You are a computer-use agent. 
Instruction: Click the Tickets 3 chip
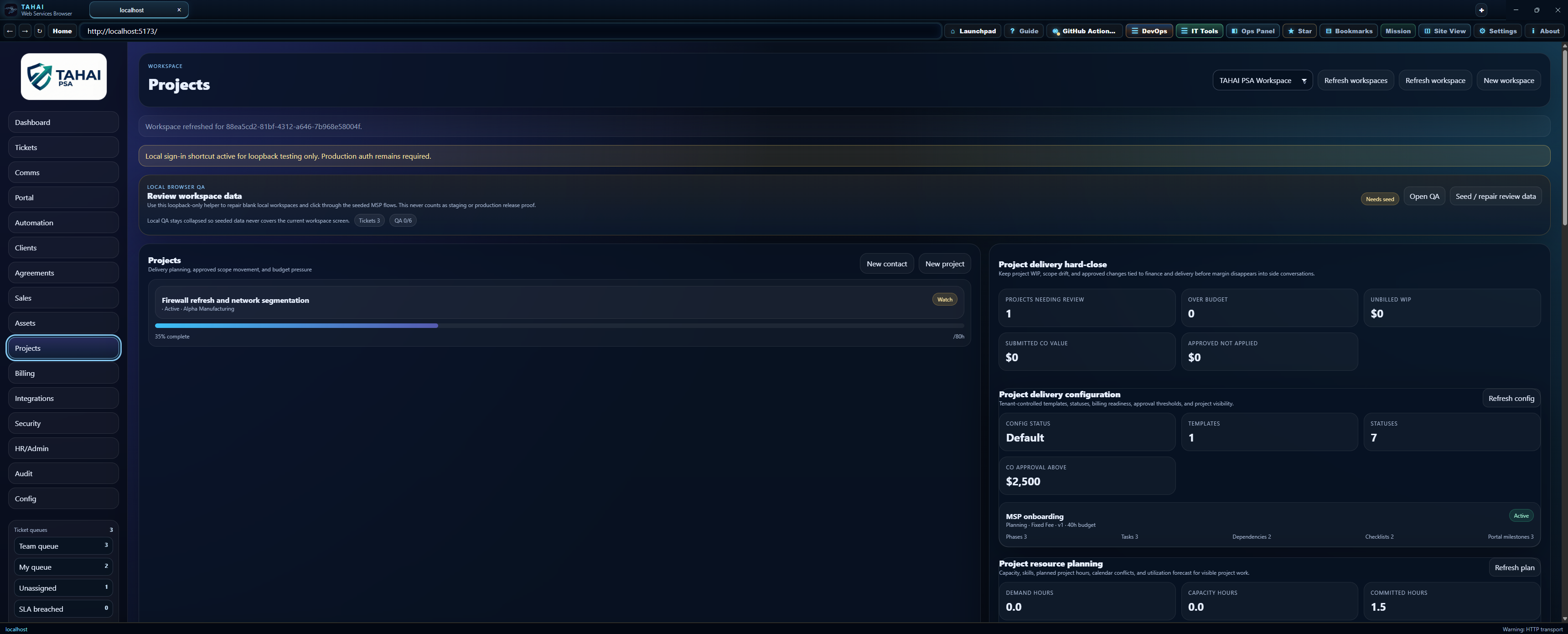click(369, 220)
